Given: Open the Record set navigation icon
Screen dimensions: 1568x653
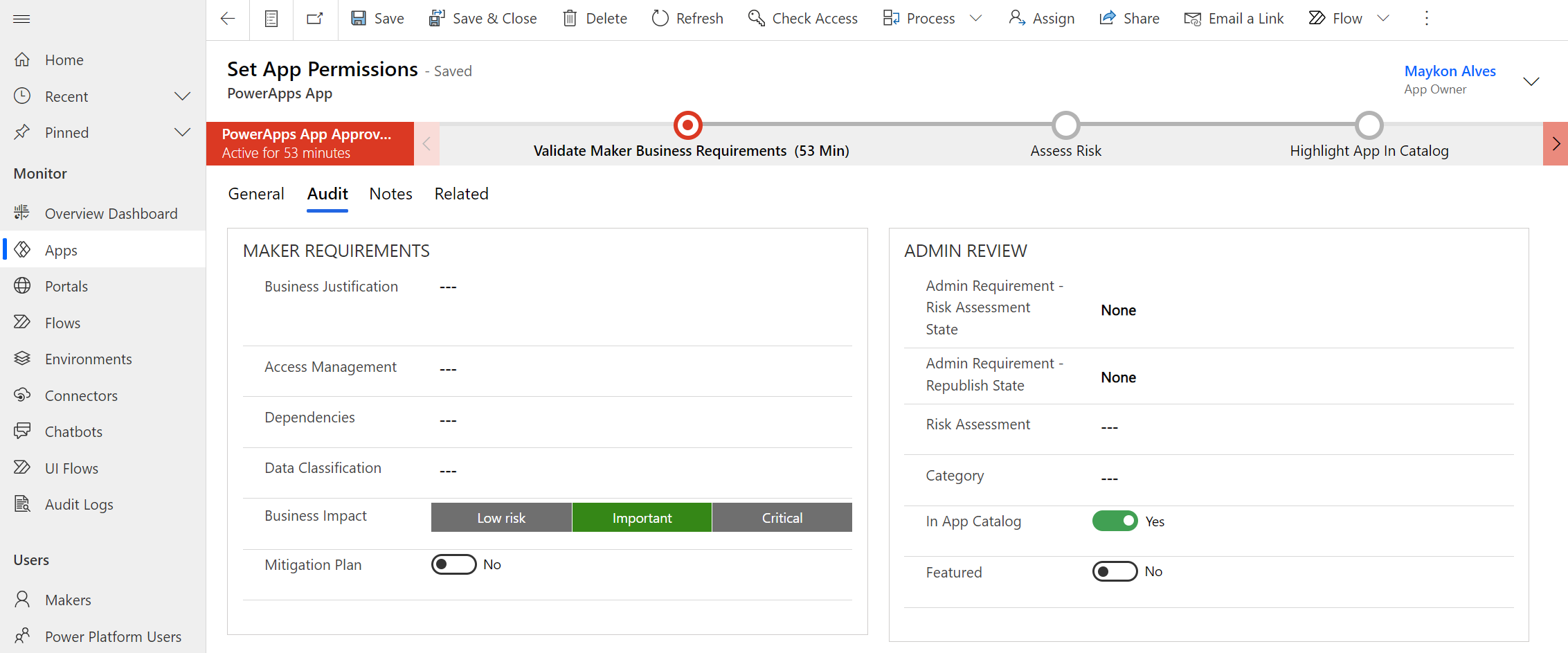Looking at the screenshot, I should point(271,19).
